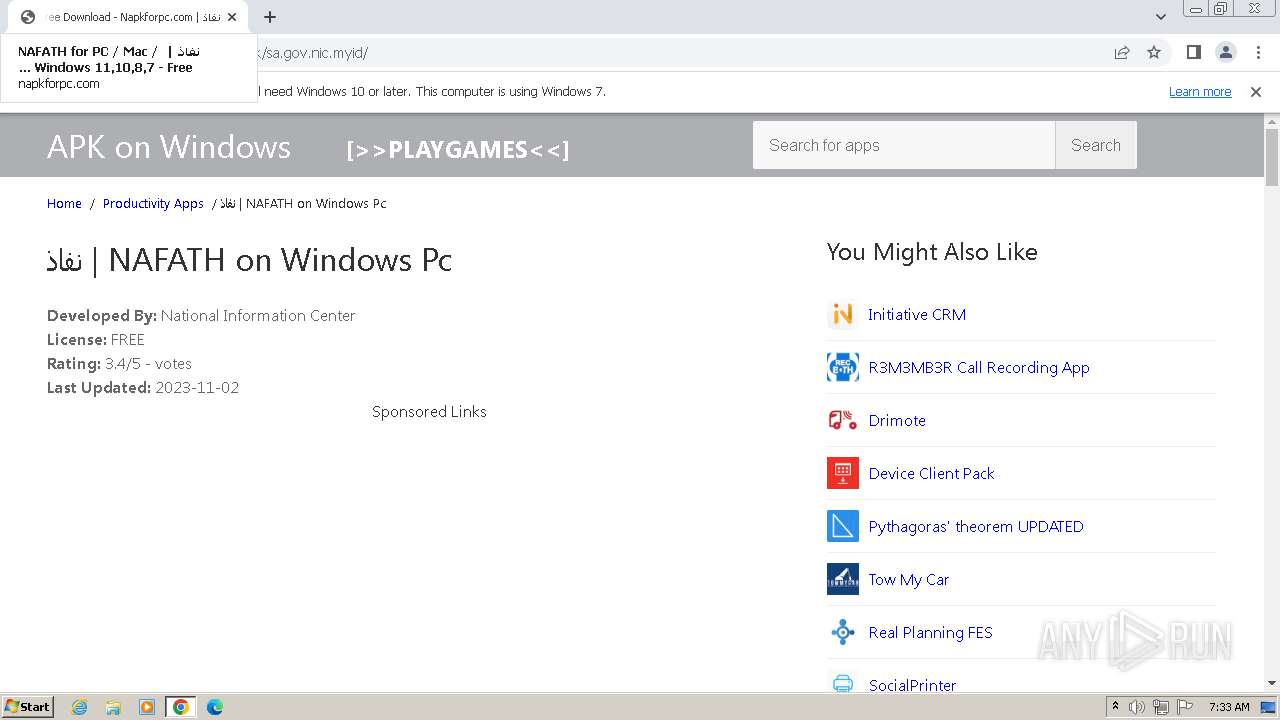
Task: Open Pythagoras' theorem UPDATED link
Action: [976, 526]
